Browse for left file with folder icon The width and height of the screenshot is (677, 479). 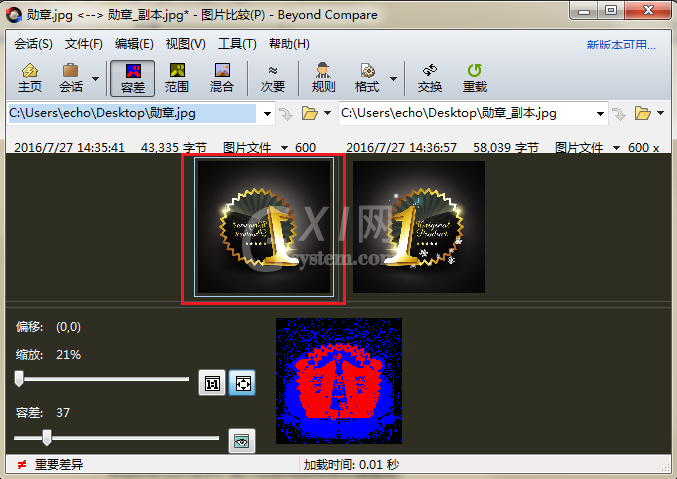pyautogui.click(x=310, y=114)
